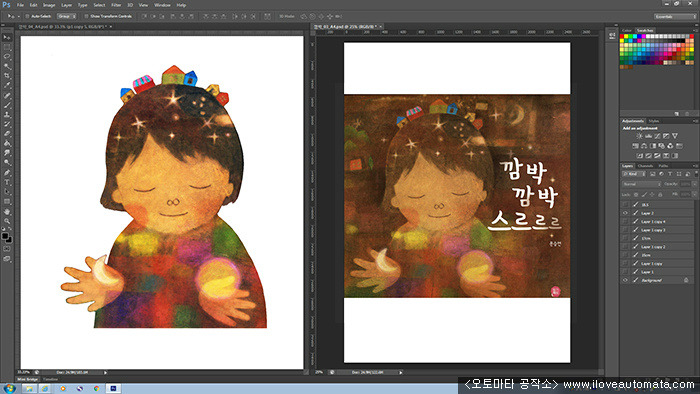Click the foreground color box
The width and height of the screenshot is (700, 394).
5,236
